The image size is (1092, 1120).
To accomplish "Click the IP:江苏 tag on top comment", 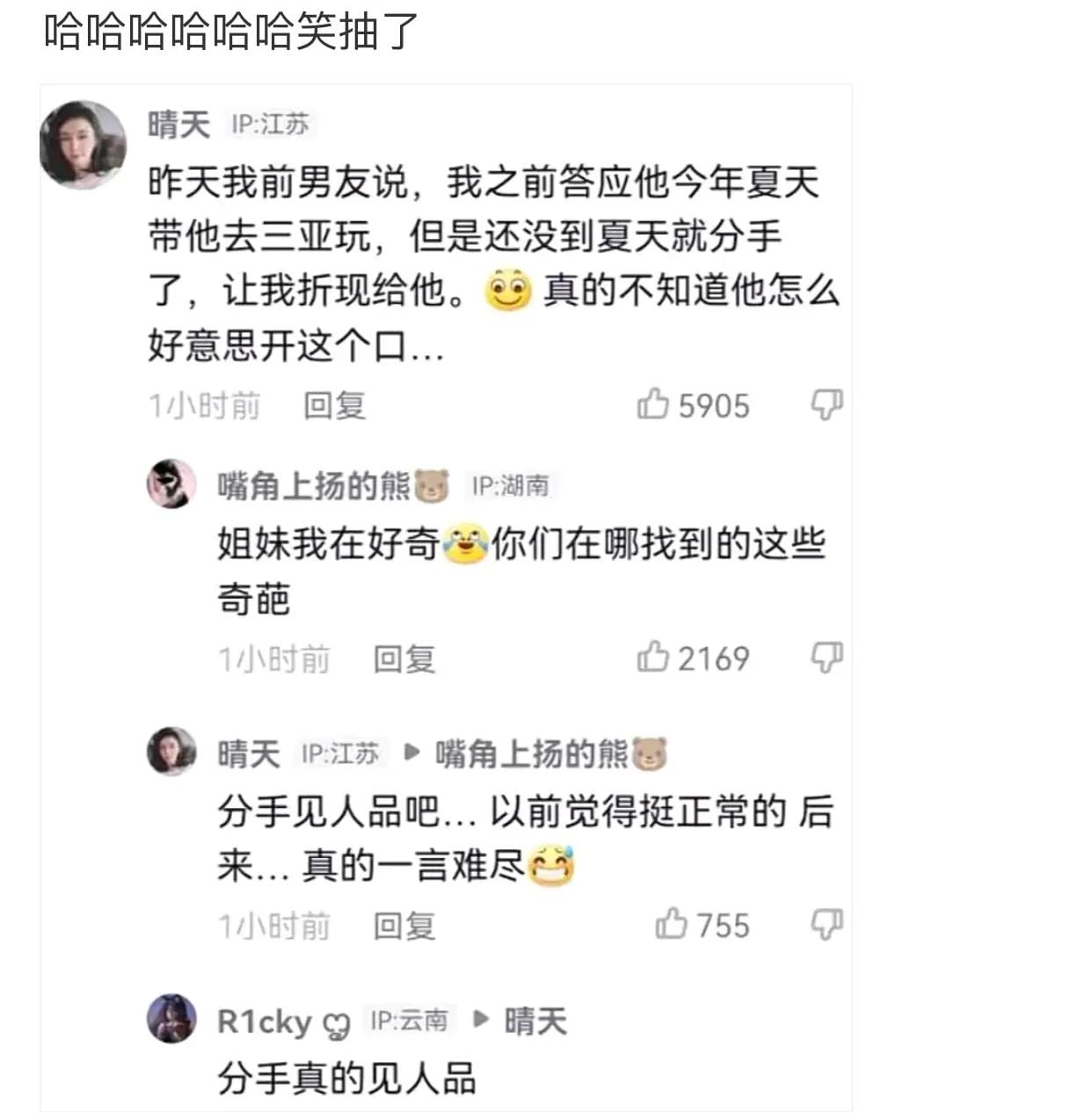I will (271, 124).
